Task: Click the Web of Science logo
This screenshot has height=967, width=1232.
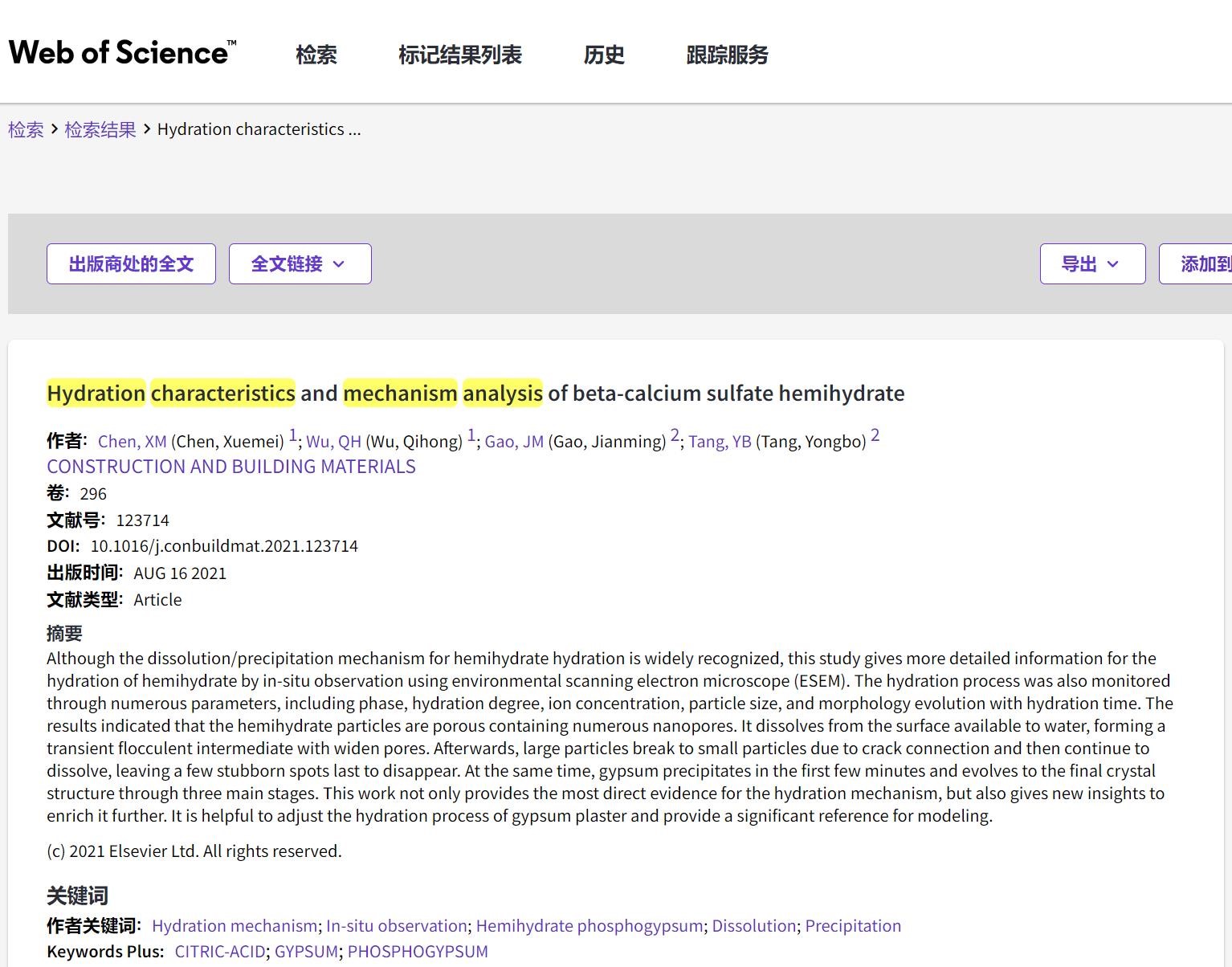Action: 122,53
